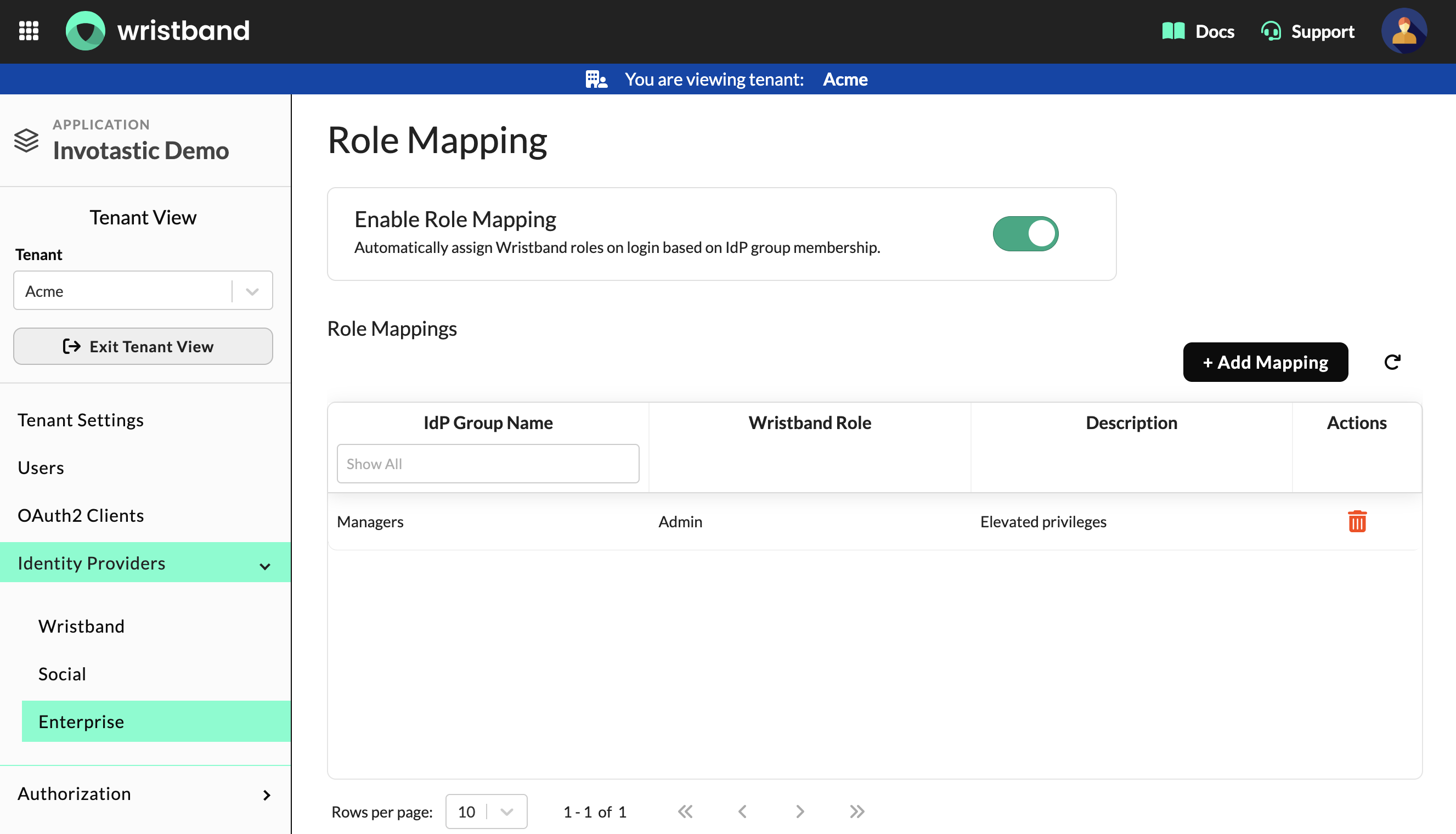Click the Elevated privileges description cell

[1043, 522]
